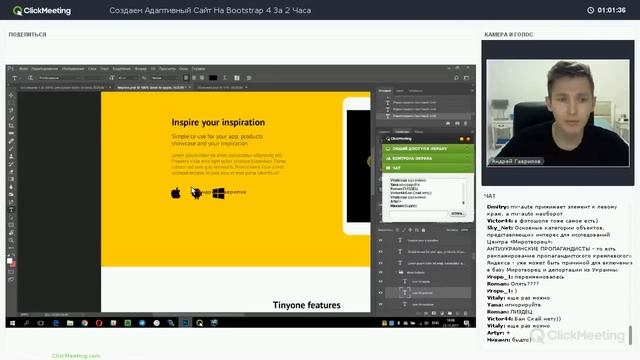The height and width of the screenshot is (360, 640).
Task: Open Photoshop from the Windows taskbar
Action: point(185,323)
